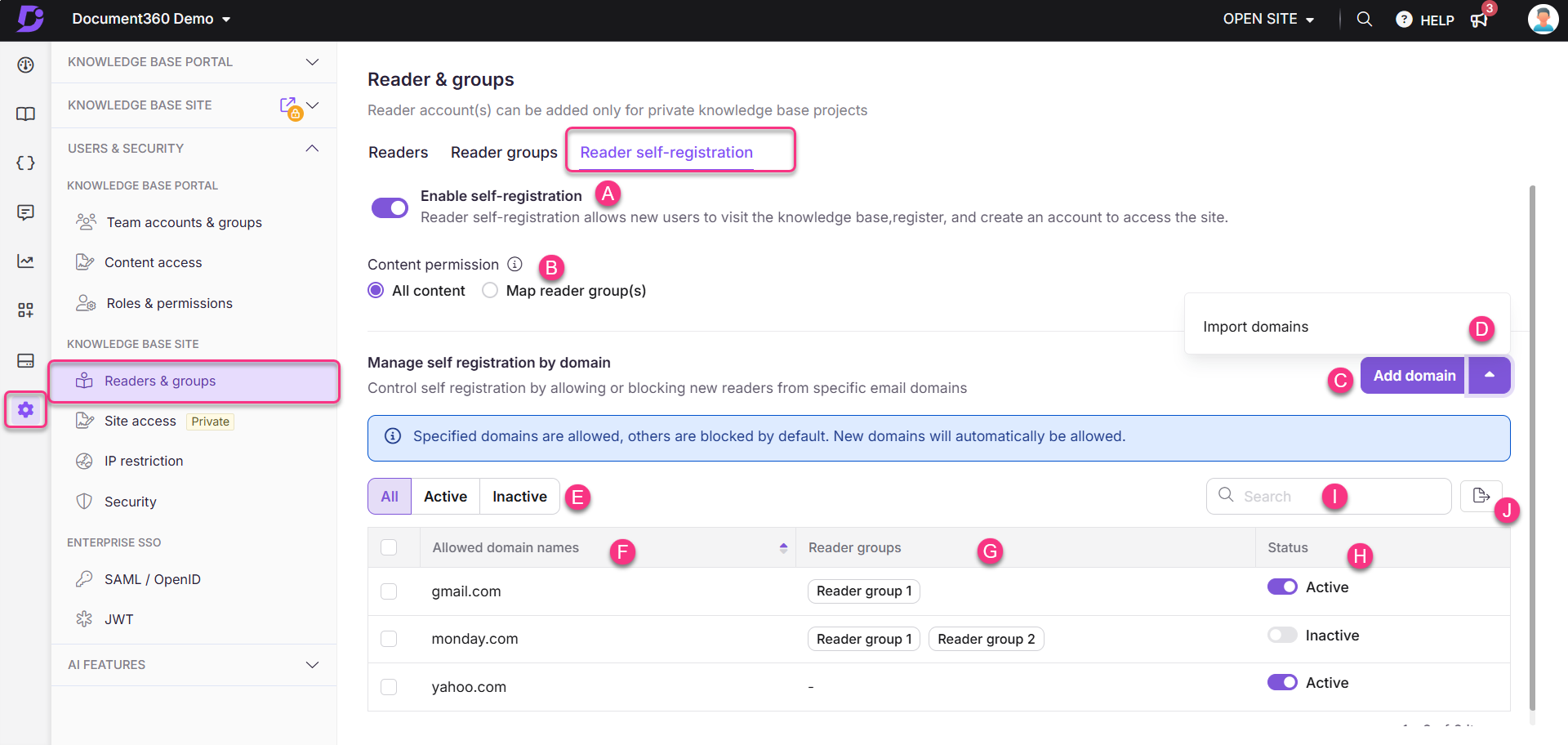
Task: Click Reader group 1 tag for gmail.com
Action: [x=864, y=591]
